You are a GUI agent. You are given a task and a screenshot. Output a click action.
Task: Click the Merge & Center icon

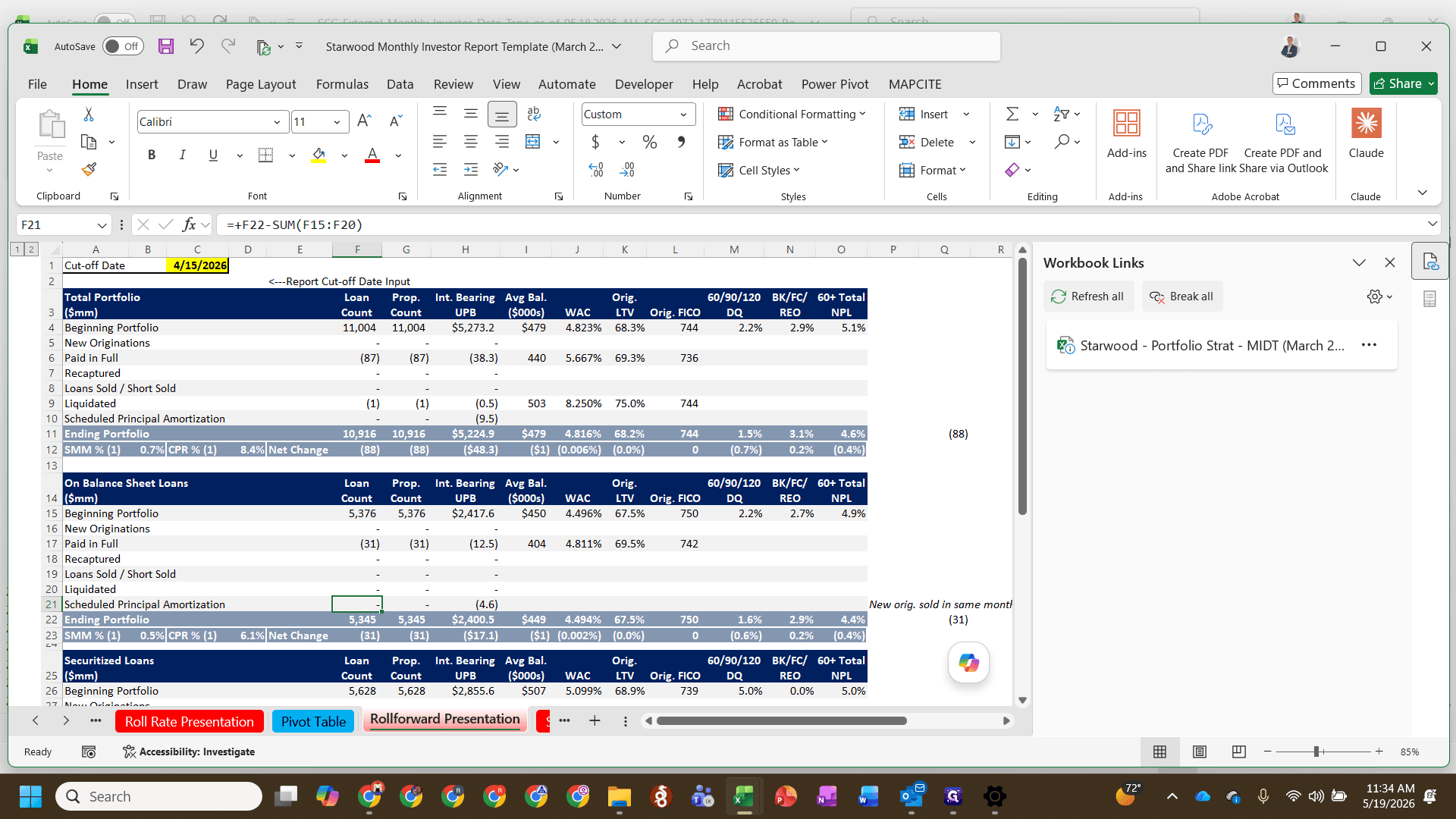pos(533,142)
